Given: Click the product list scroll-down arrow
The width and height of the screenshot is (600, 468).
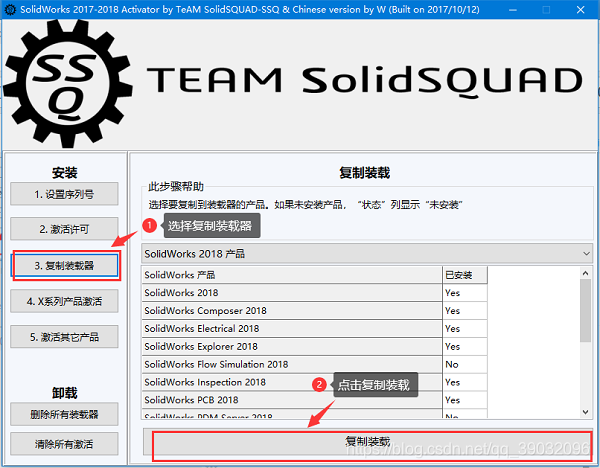Looking at the screenshot, I should pos(585,412).
